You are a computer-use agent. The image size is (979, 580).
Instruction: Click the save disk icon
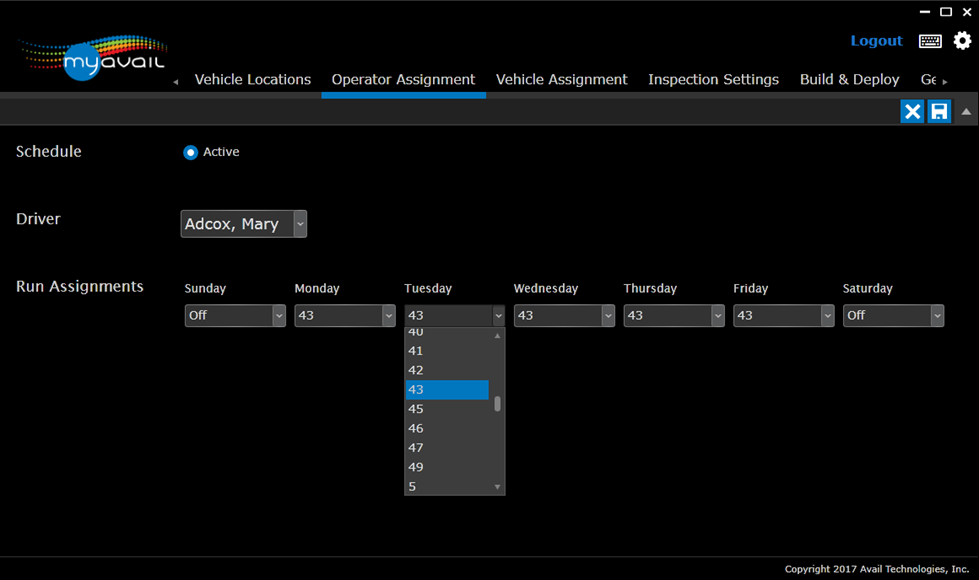click(x=939, y=111)
